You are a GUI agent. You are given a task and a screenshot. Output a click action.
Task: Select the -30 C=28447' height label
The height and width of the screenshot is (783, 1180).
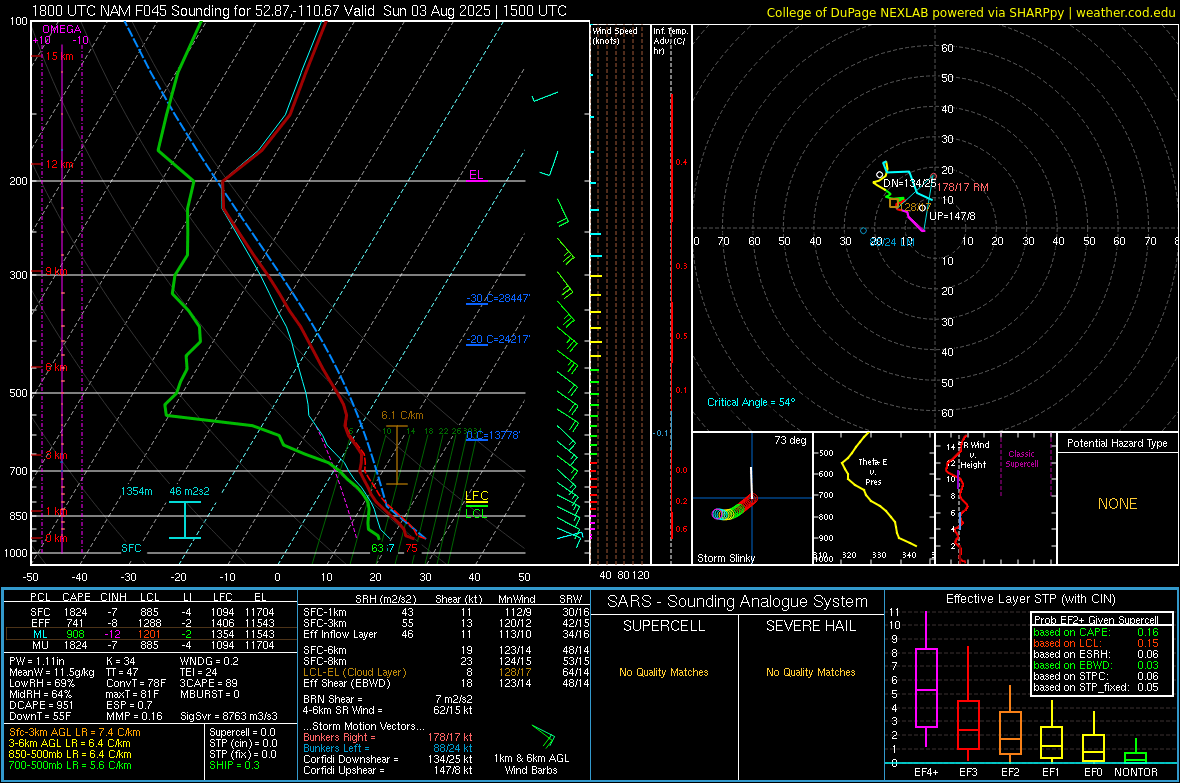tap(497, 298)
